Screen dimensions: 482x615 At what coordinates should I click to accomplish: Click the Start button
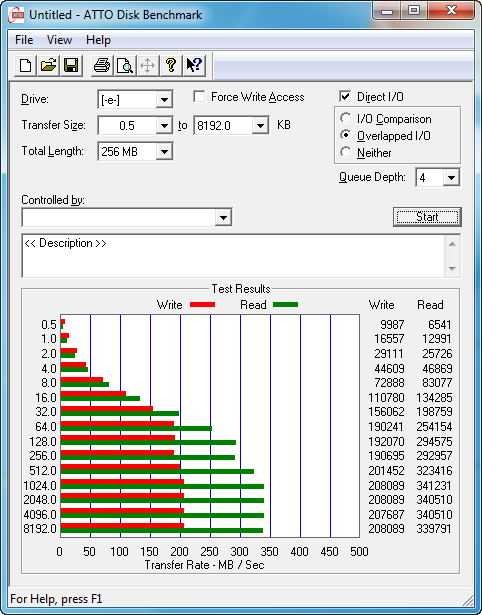(x=427, y=217)
